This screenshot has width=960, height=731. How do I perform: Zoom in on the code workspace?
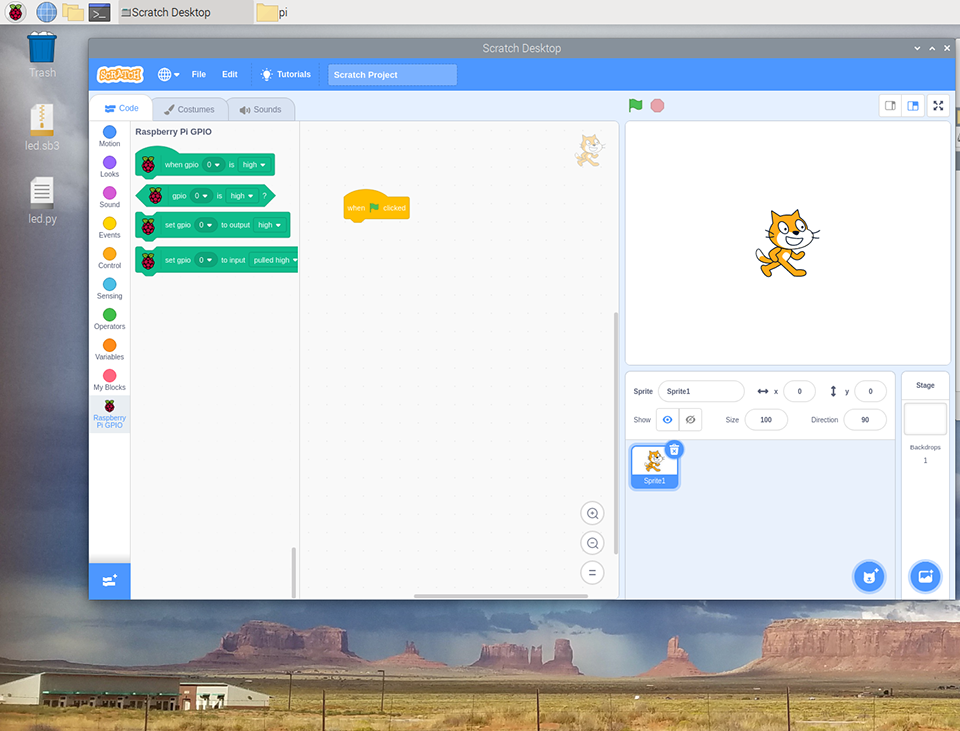(x=592, y=513)
